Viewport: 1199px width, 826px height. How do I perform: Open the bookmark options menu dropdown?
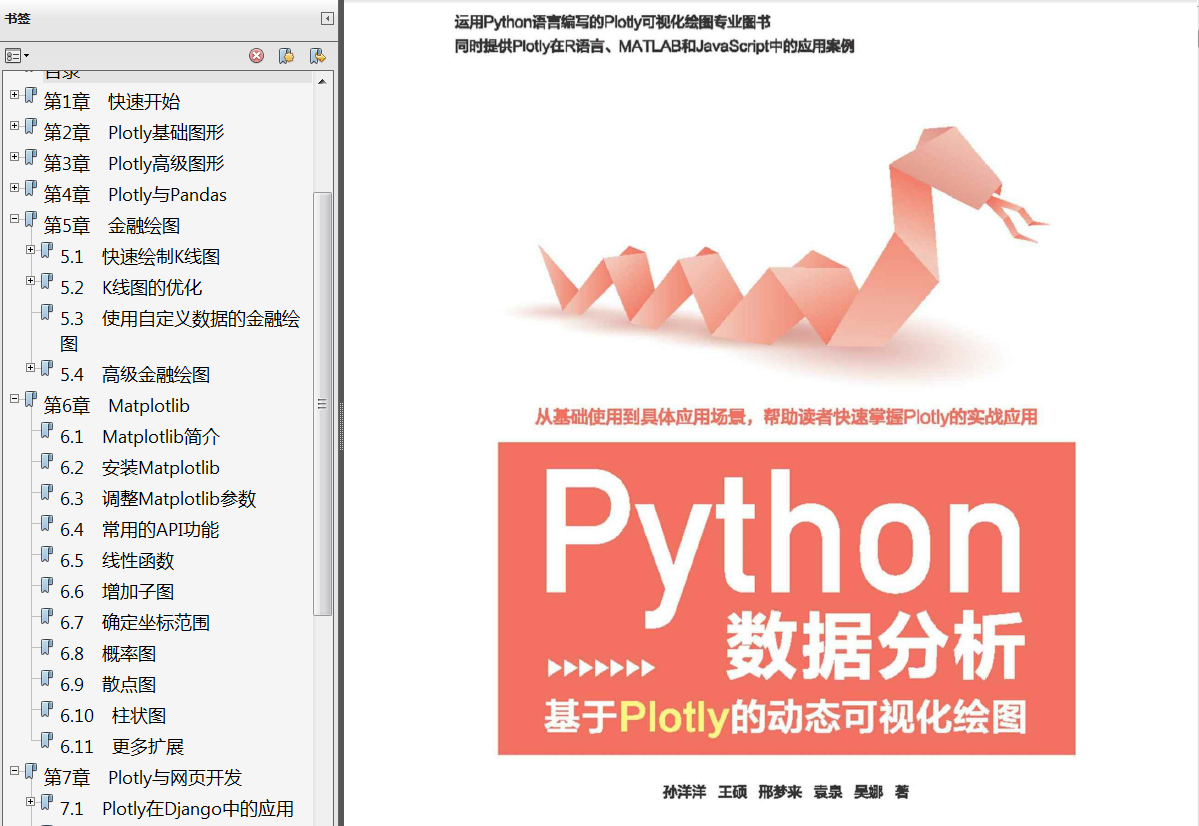point(17,56)
